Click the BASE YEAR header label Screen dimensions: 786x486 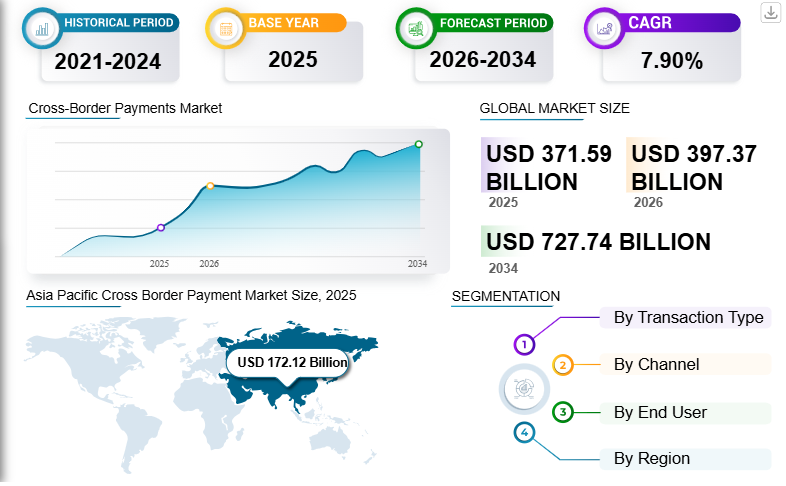point(284,23)
